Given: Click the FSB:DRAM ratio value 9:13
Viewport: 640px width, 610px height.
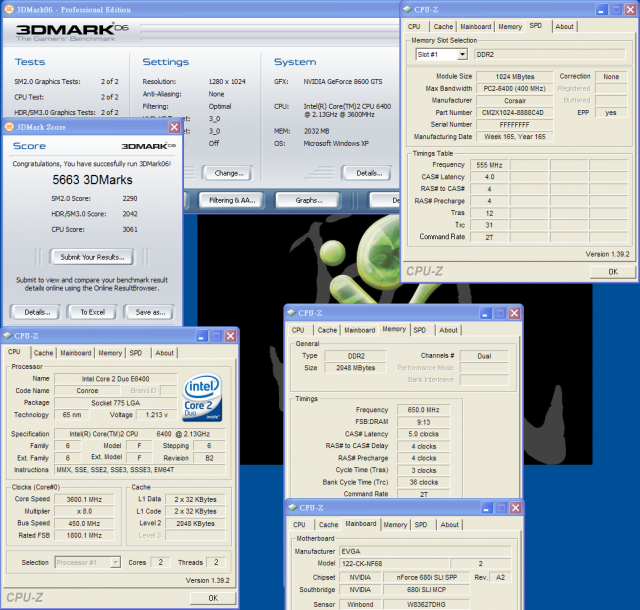Looking at the screenshot, I should [423, 422].
